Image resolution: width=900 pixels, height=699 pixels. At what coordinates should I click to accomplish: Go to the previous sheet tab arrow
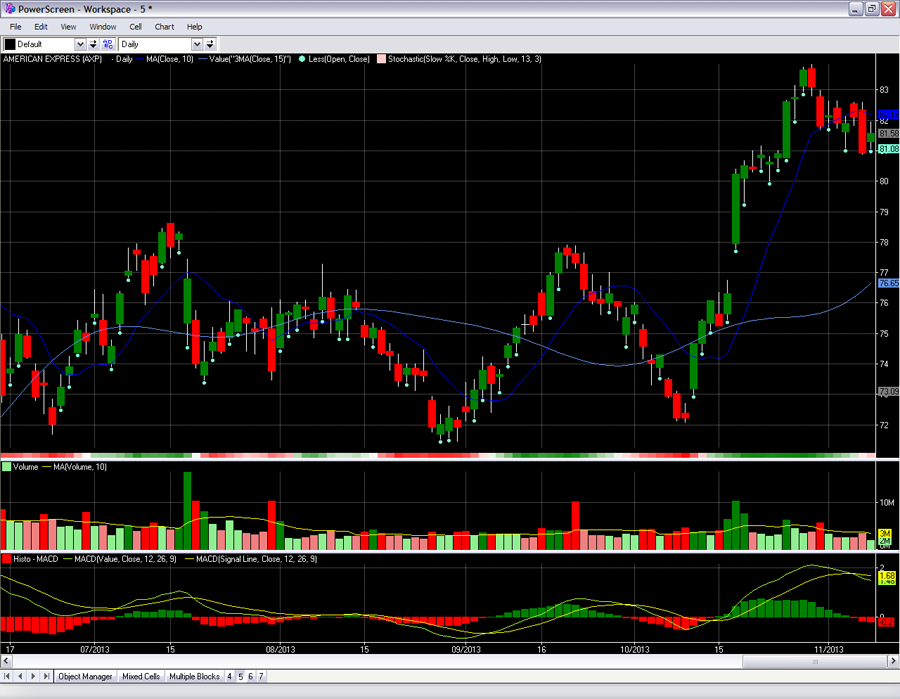(x=20, y=677)
